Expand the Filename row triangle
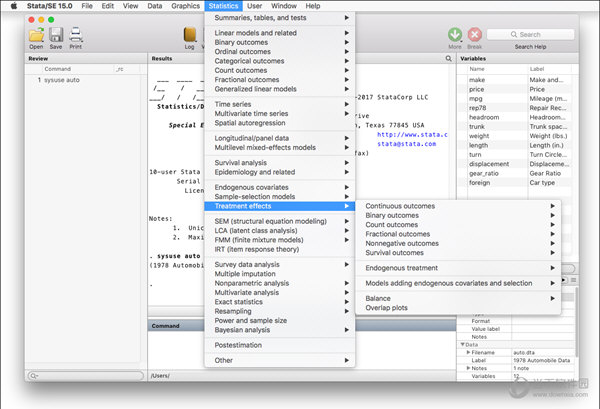Screen dimensions: 600x409 tap(469, 351)
